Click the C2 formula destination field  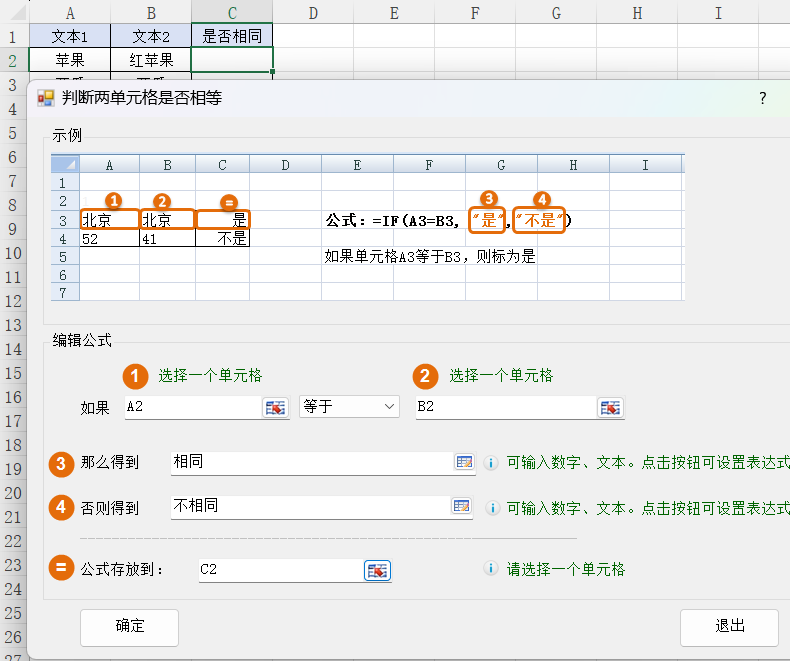coord(278,570)
